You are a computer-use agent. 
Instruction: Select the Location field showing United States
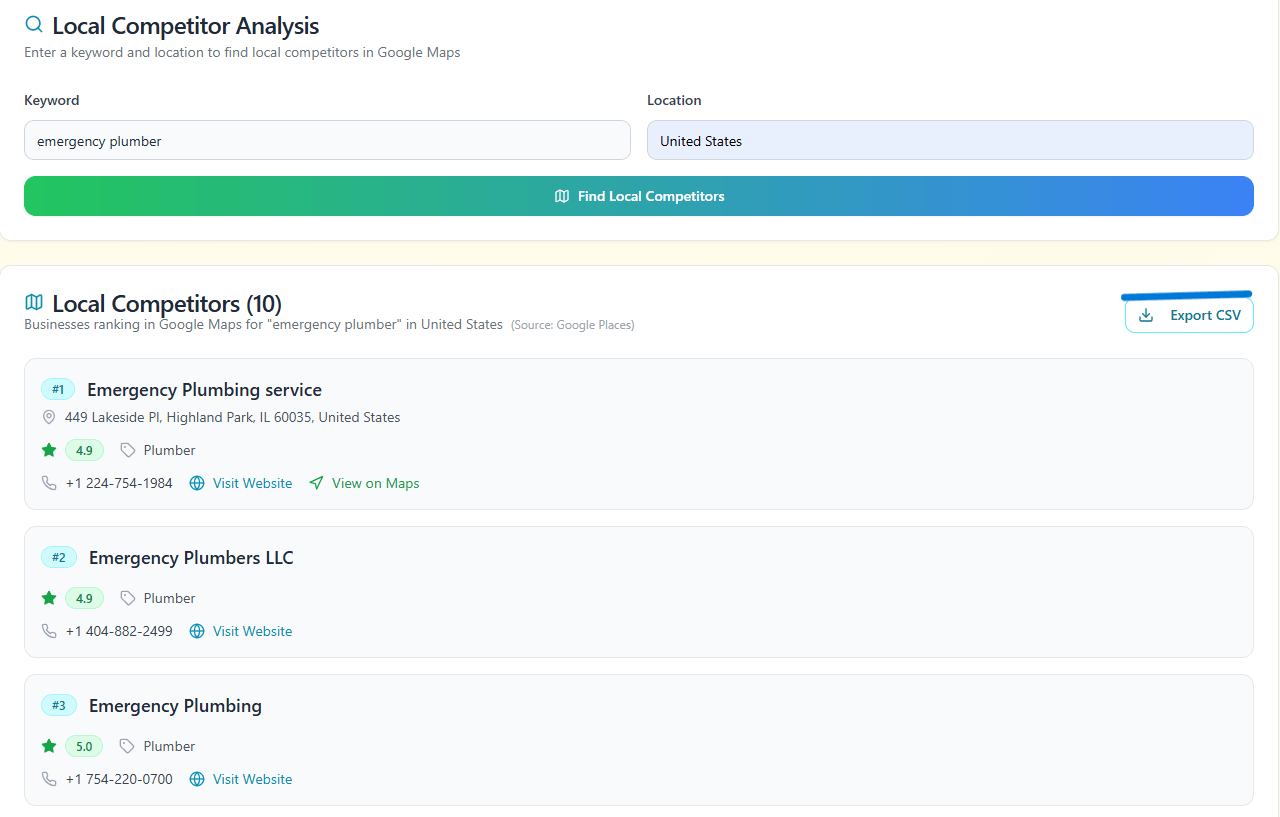tap(950, 140)
